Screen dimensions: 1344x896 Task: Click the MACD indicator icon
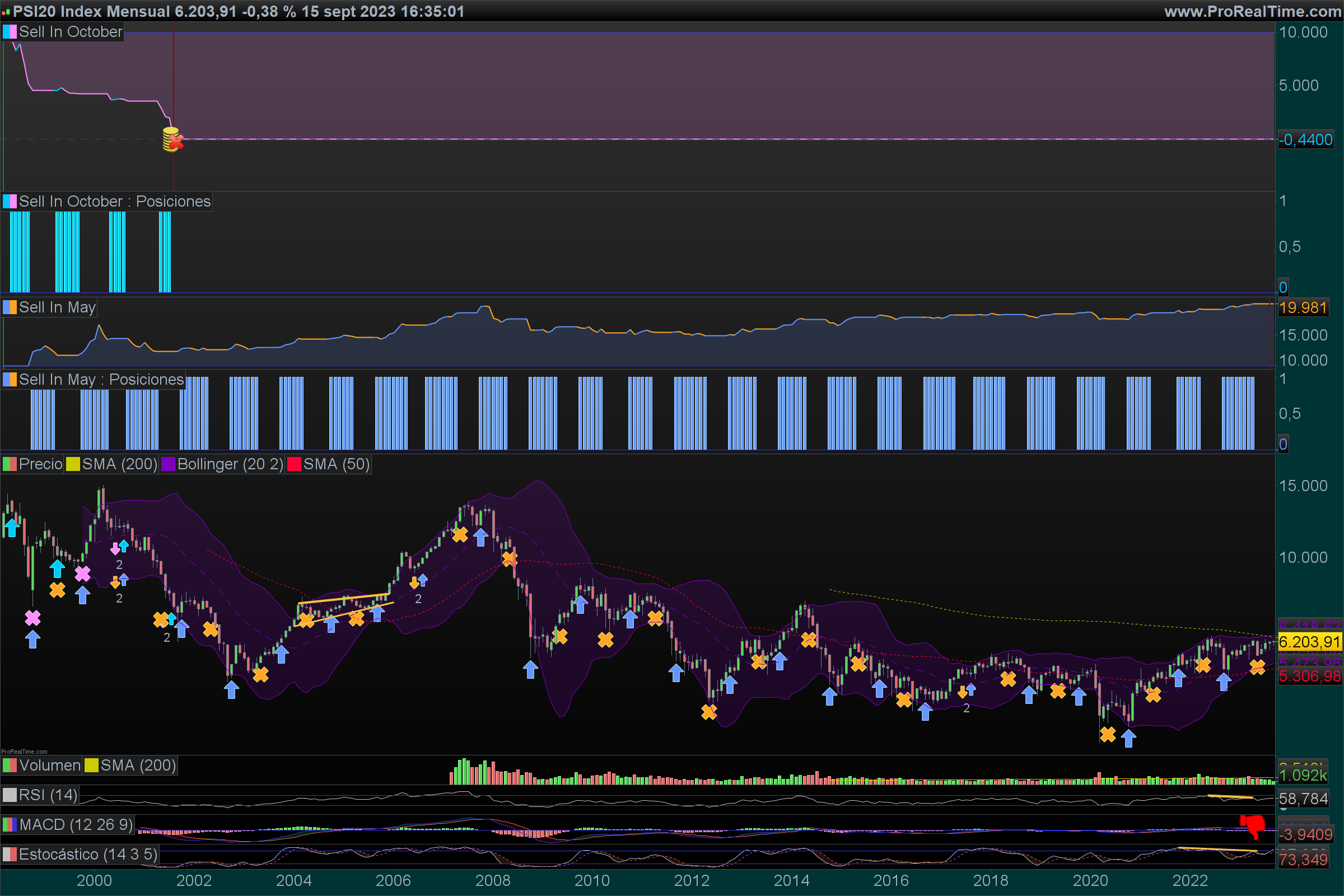click(x=10, y=824)
